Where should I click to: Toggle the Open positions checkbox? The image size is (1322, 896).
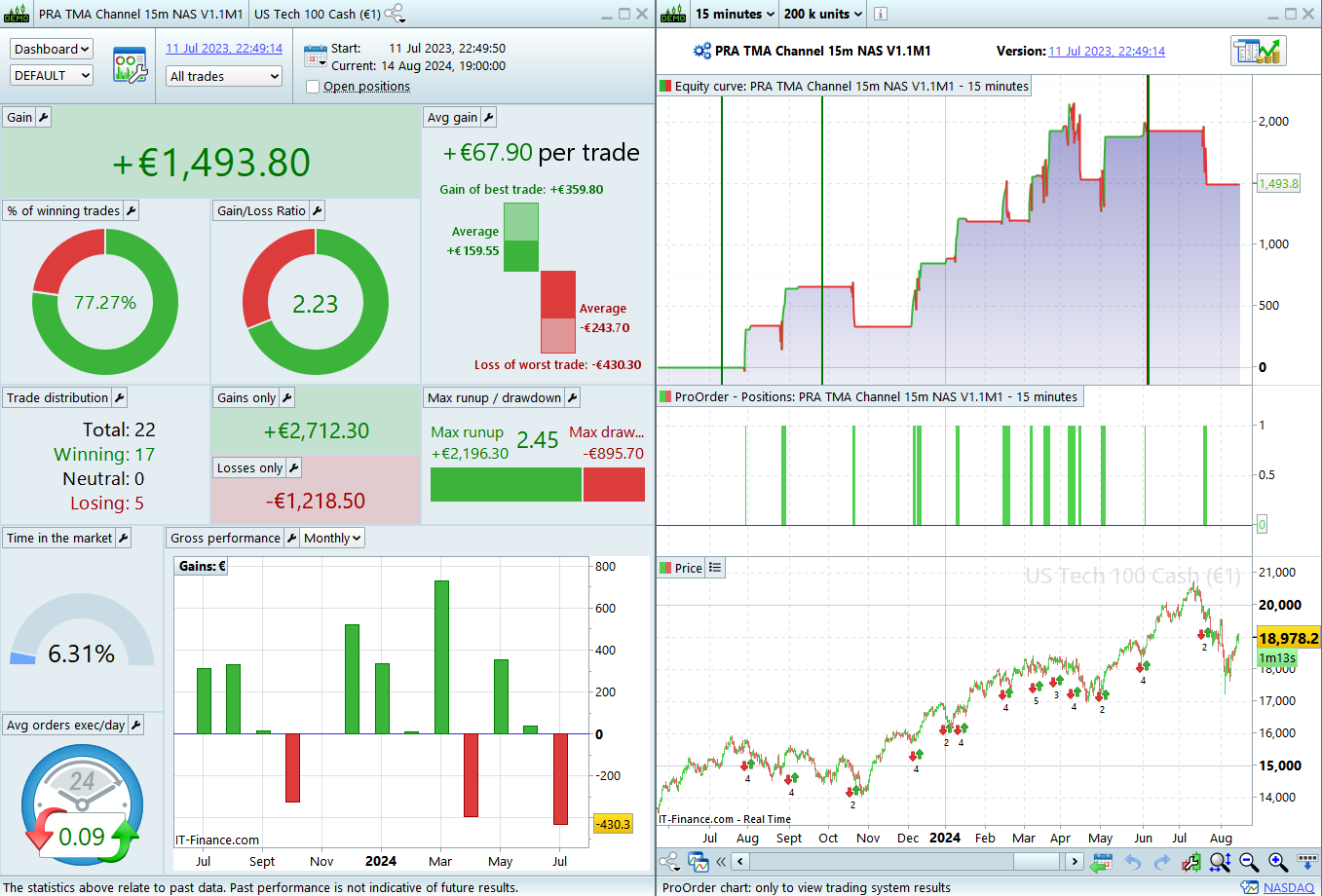point(313,87)
